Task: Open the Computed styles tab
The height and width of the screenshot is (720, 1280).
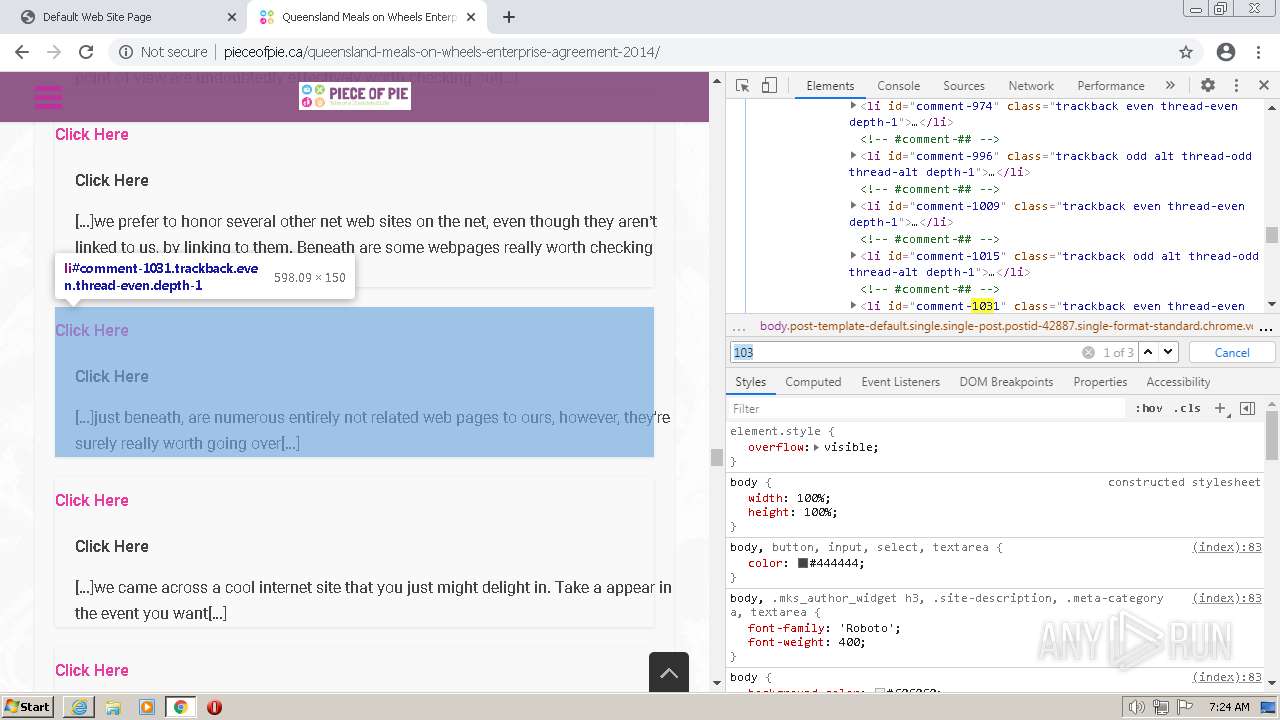Action: 813,382
